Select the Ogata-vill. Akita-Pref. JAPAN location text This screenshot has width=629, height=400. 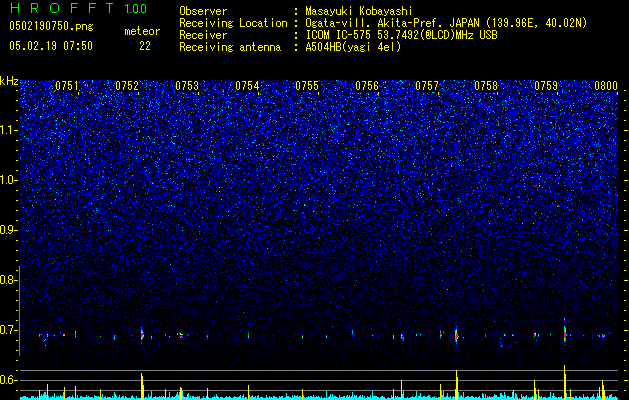(x=446, y=23)
